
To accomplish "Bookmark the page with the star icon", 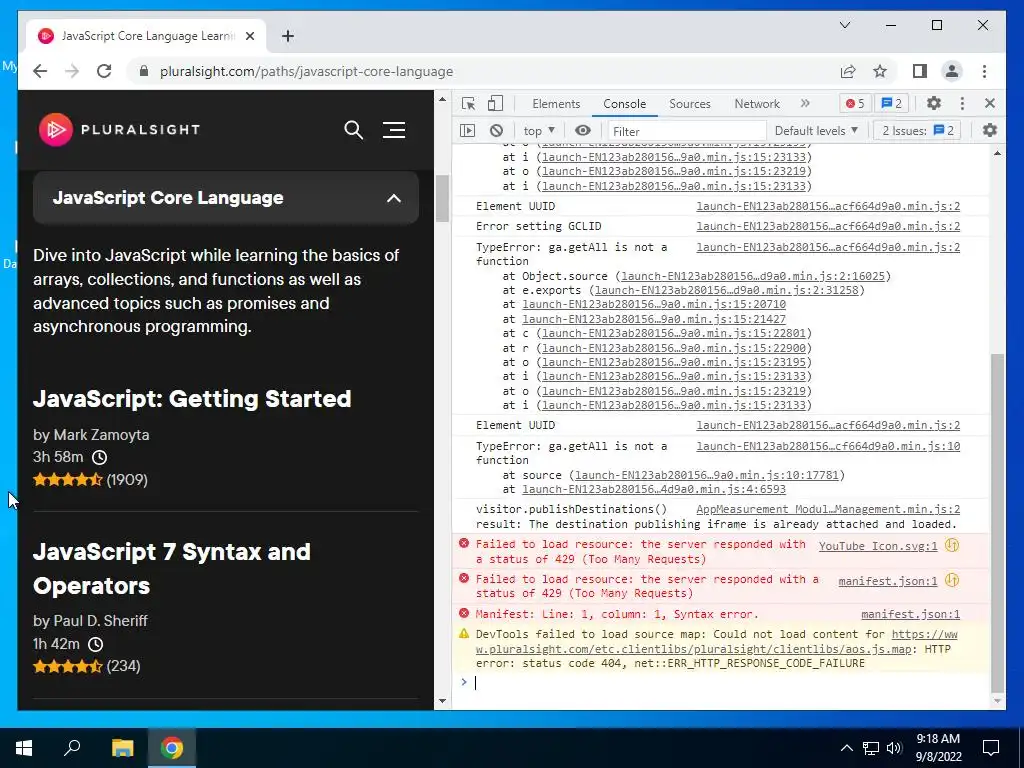I will click(x=880, y=71).
